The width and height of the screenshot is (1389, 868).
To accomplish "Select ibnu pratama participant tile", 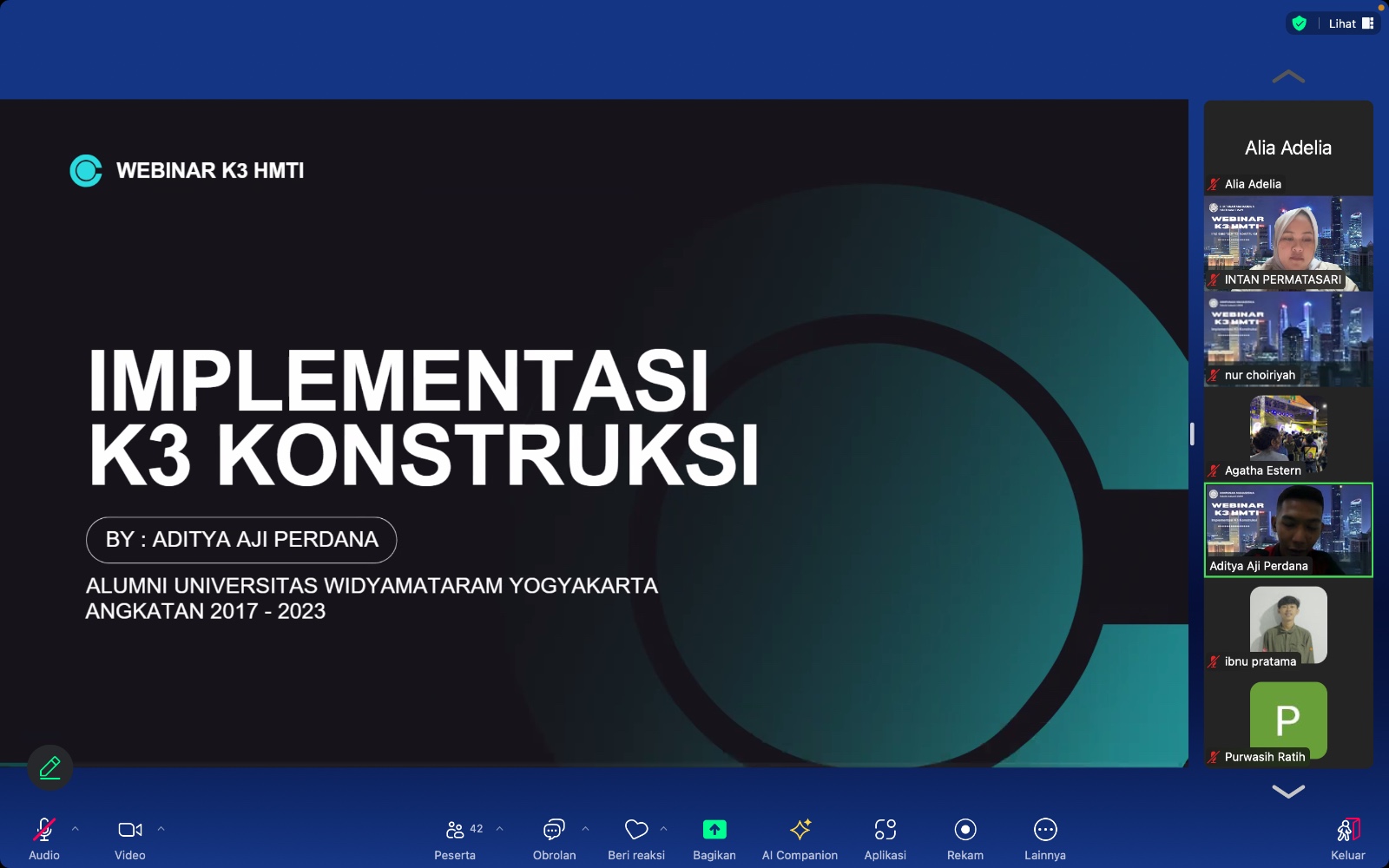I will click(x=1288, y=625).
